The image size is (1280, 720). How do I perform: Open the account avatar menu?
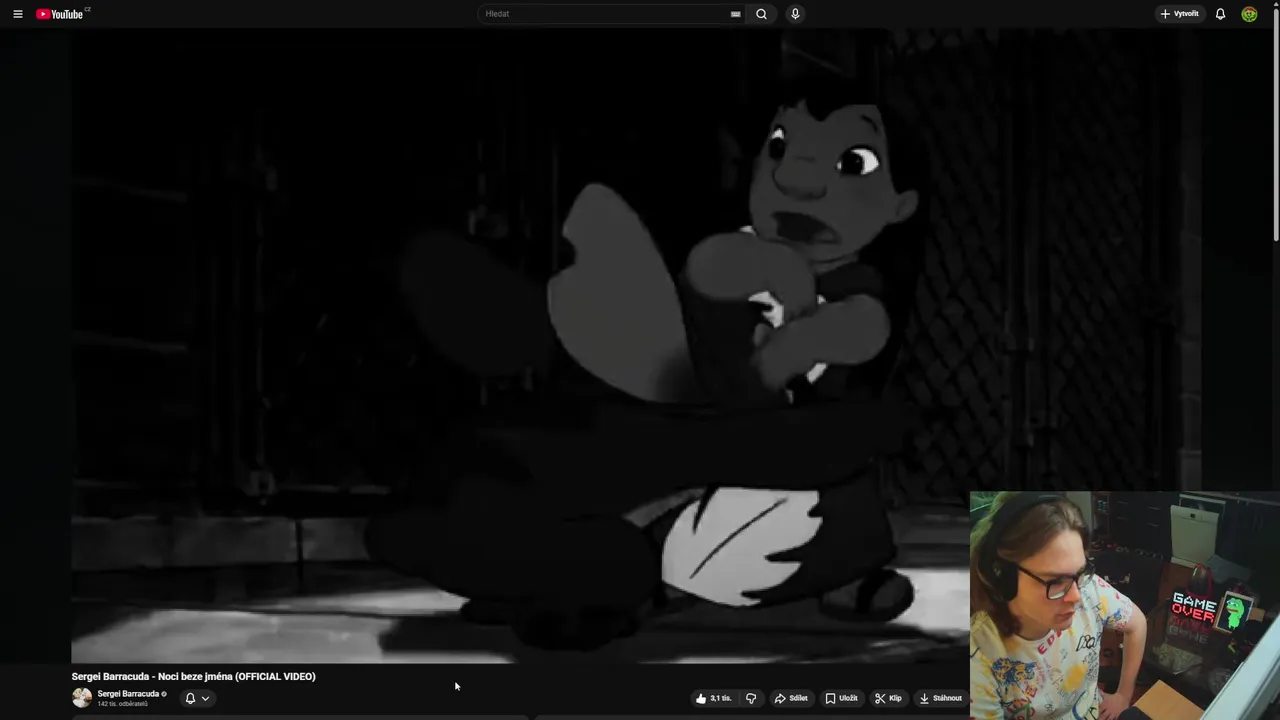tap(1249, 14)
